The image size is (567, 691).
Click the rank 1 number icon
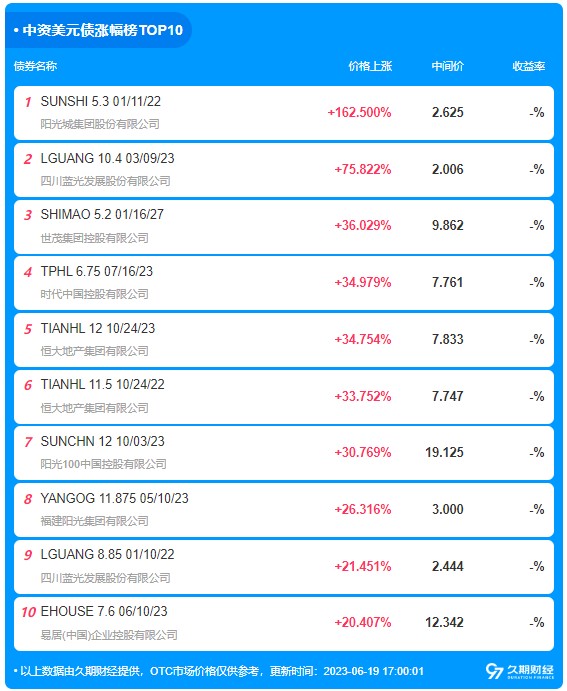tap(28, 102)
